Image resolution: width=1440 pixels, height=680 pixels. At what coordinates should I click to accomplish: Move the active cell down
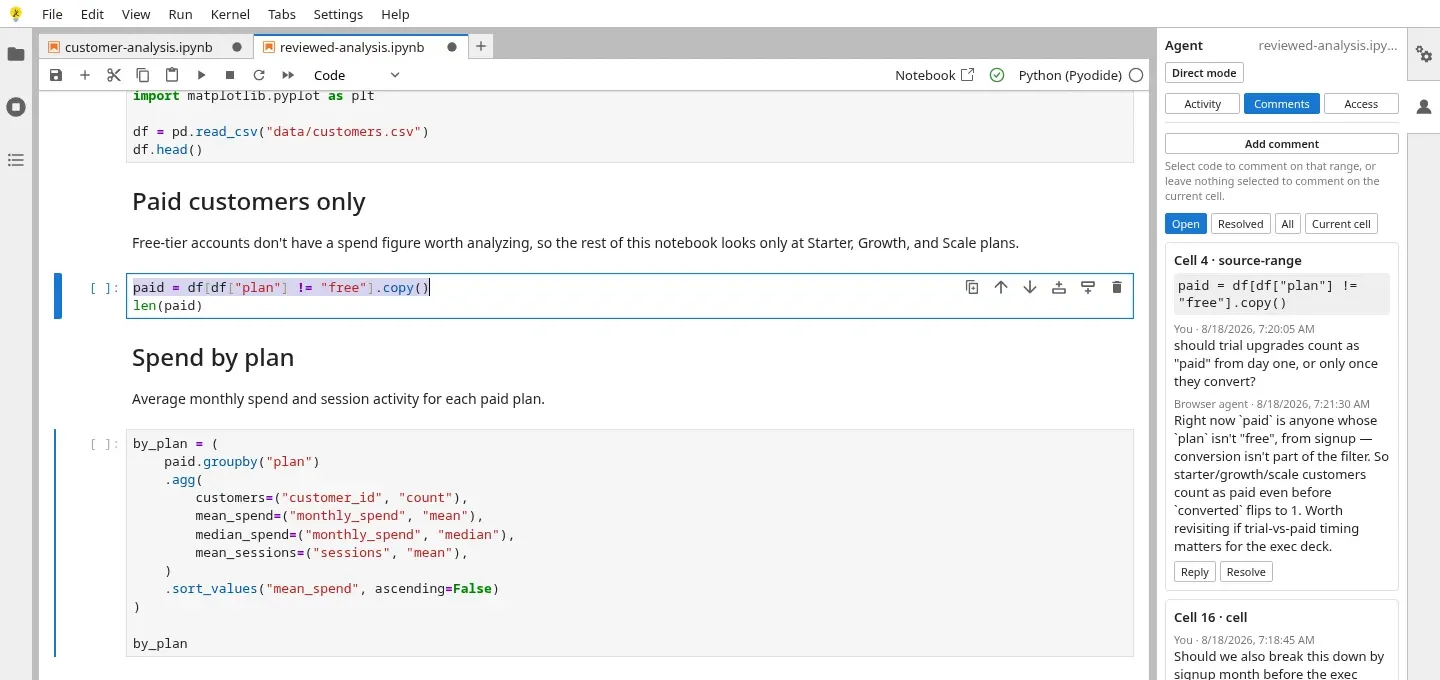tap(1030, 287)
